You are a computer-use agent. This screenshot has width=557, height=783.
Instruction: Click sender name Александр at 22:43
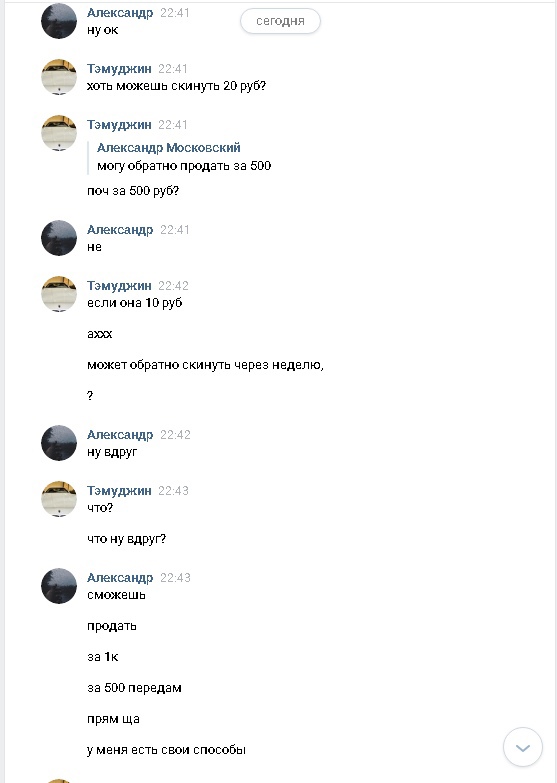pyautogui.click(x=120, y=578)
